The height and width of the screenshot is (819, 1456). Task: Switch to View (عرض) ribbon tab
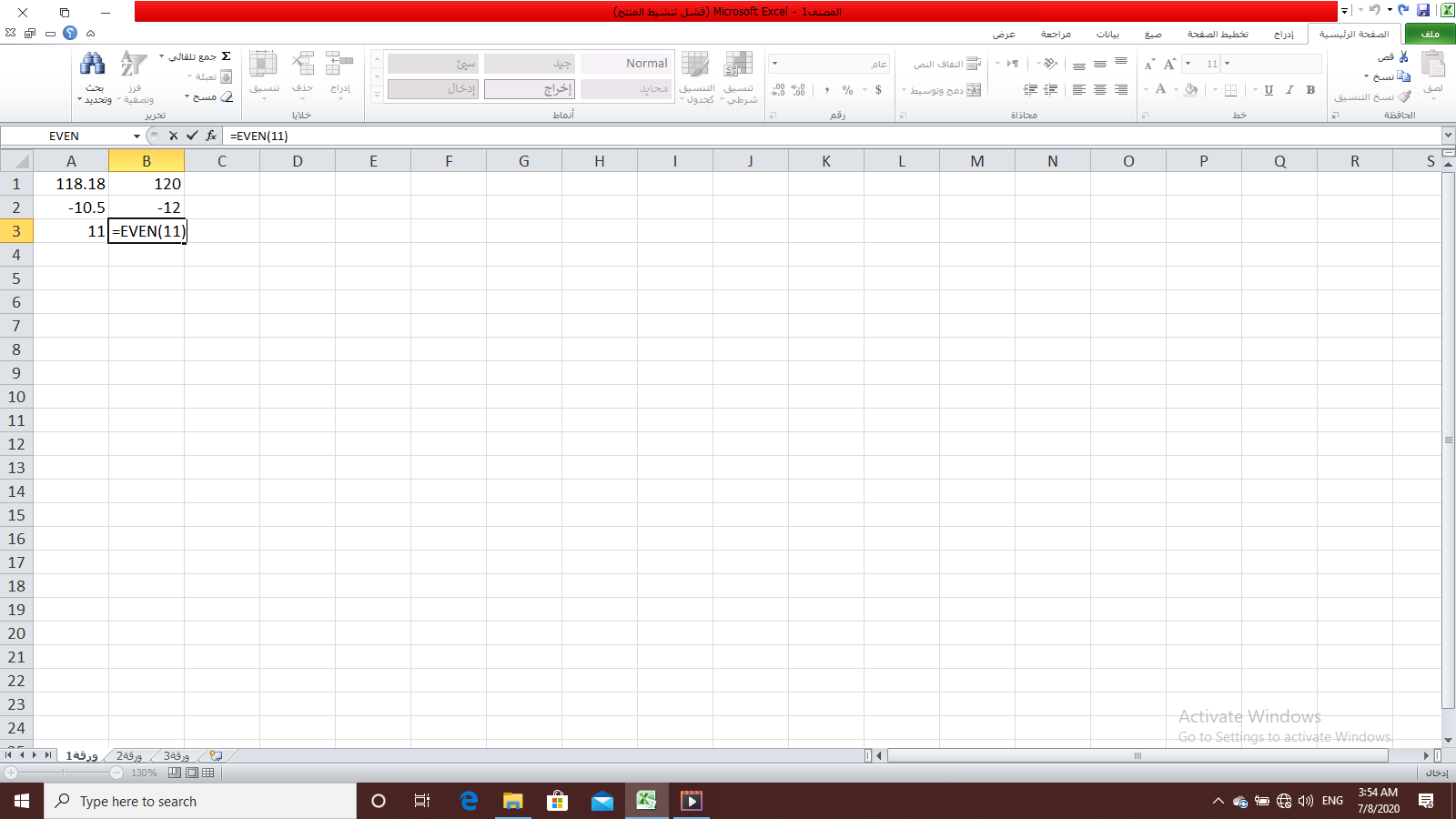pos(1004,34)
